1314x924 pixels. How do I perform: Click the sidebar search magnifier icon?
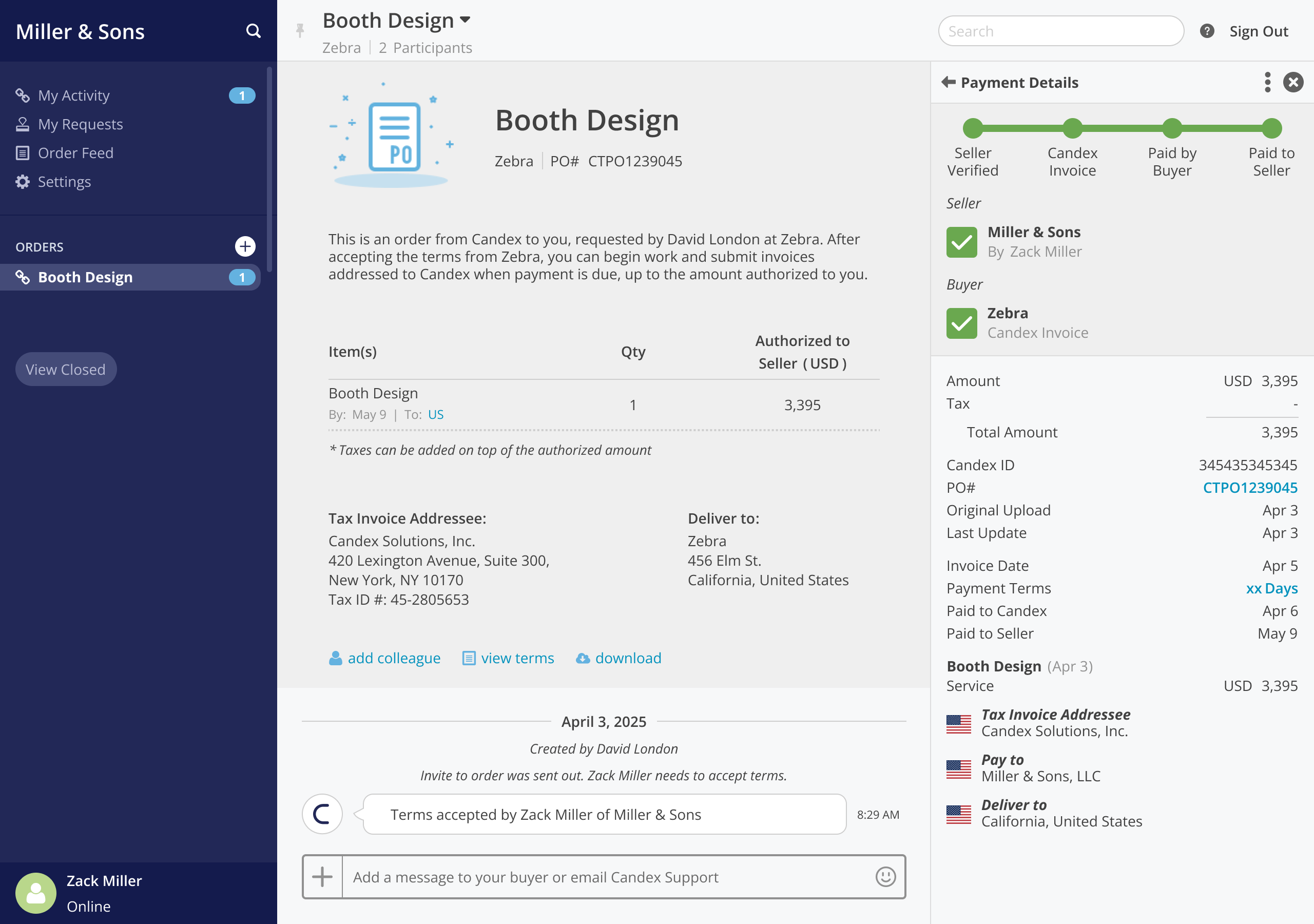[x=253, y=31]
